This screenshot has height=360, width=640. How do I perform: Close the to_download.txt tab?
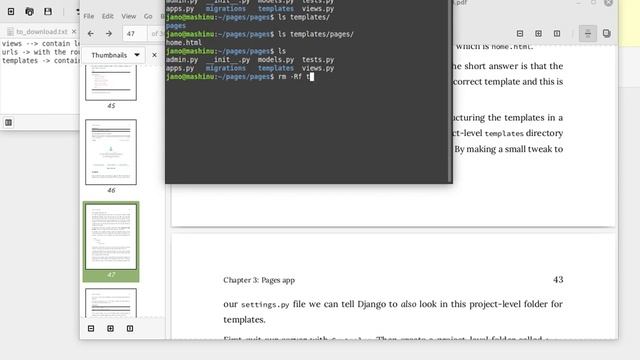pyautogui.click(x=74, y=31)
